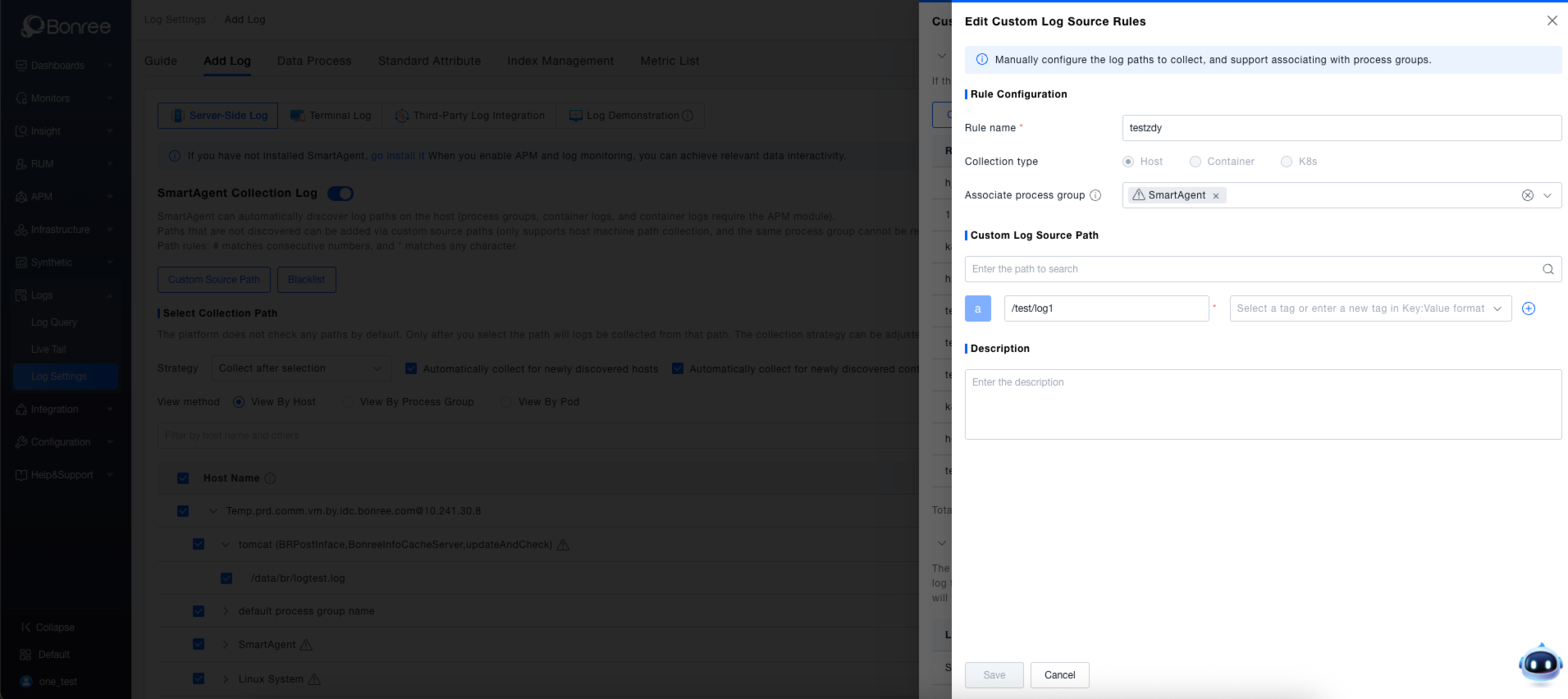
Task: Select the Host collection type
Action: (1128, 162)
